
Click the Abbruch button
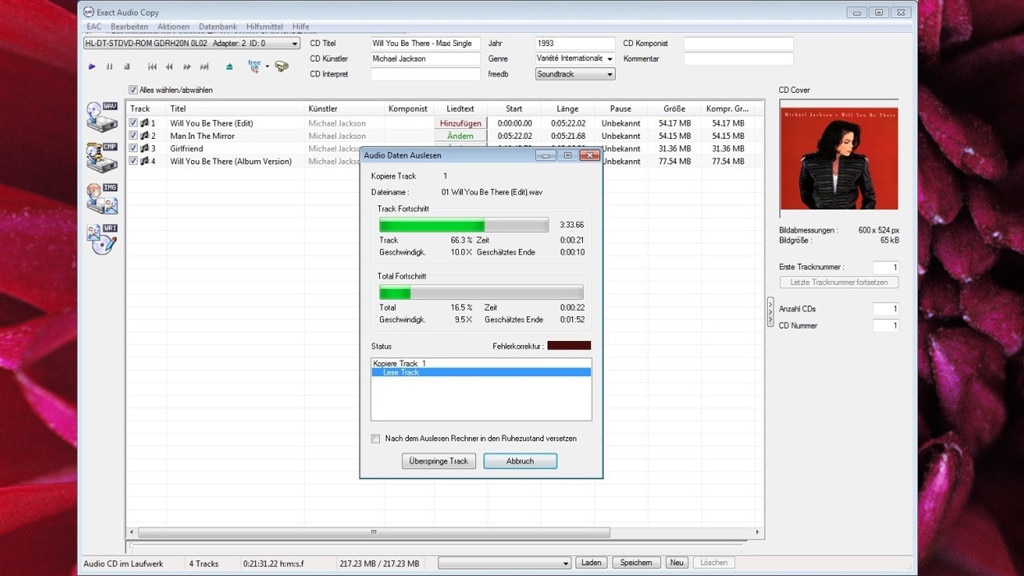coord(520,461)
